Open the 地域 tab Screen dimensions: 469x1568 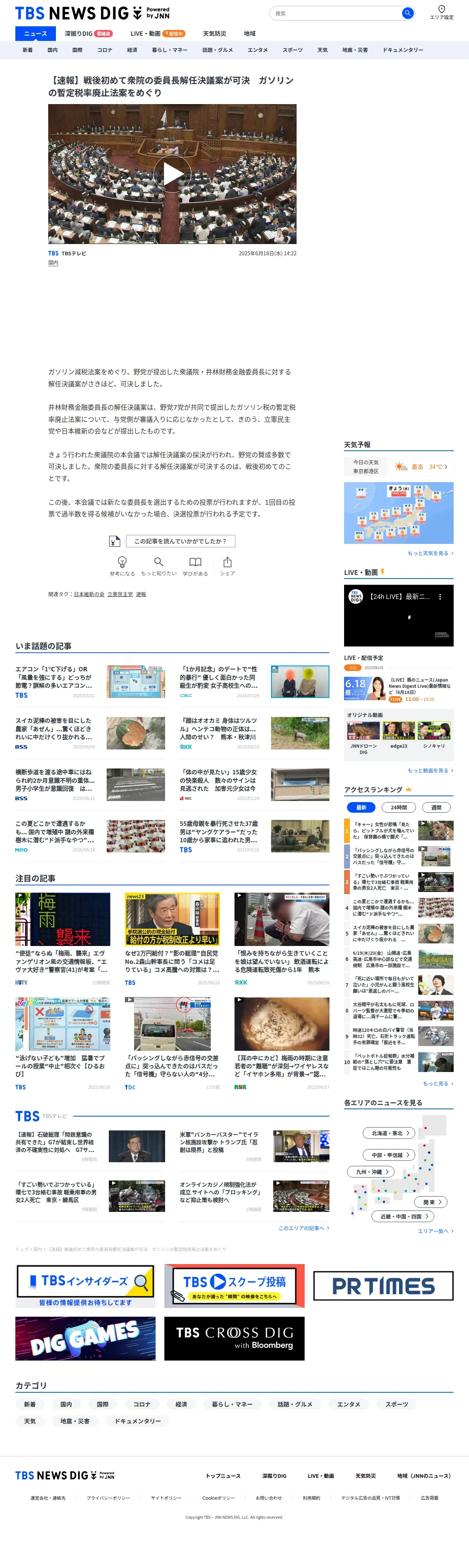(250, 34)
